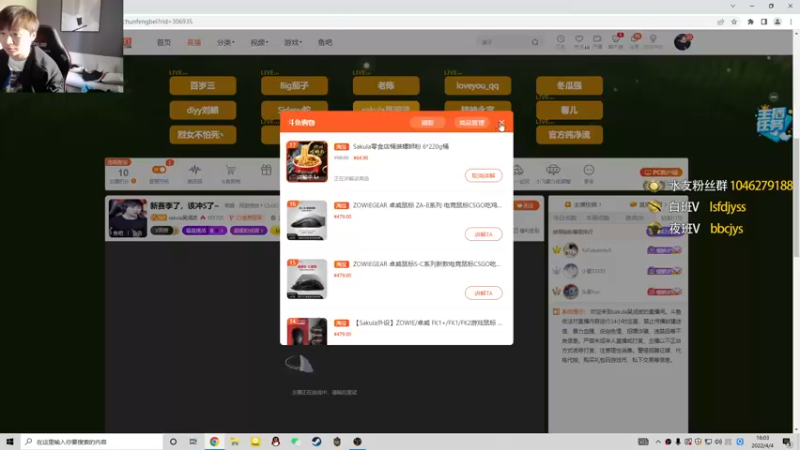Image resolution: width=800 pixels, height=450 pixels.
Task: Open the Big茄子 live channel button
Action: point(294,86)
